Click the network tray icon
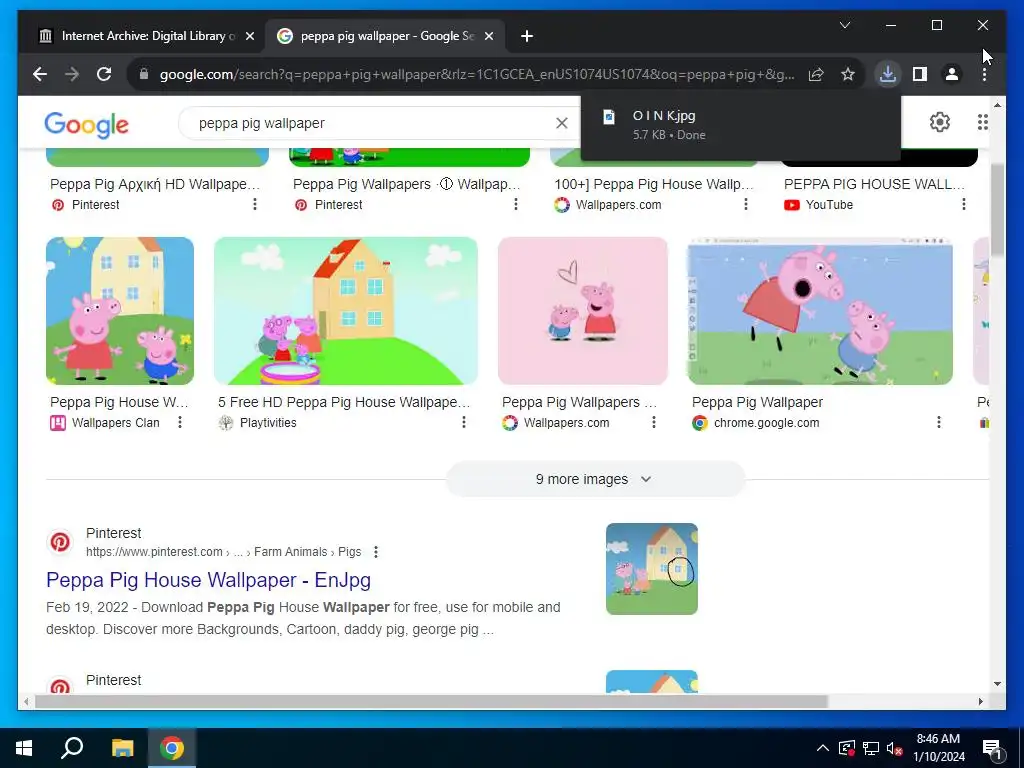The width and height of the screenshot is (1024, 768). click(x=871, y=748)
